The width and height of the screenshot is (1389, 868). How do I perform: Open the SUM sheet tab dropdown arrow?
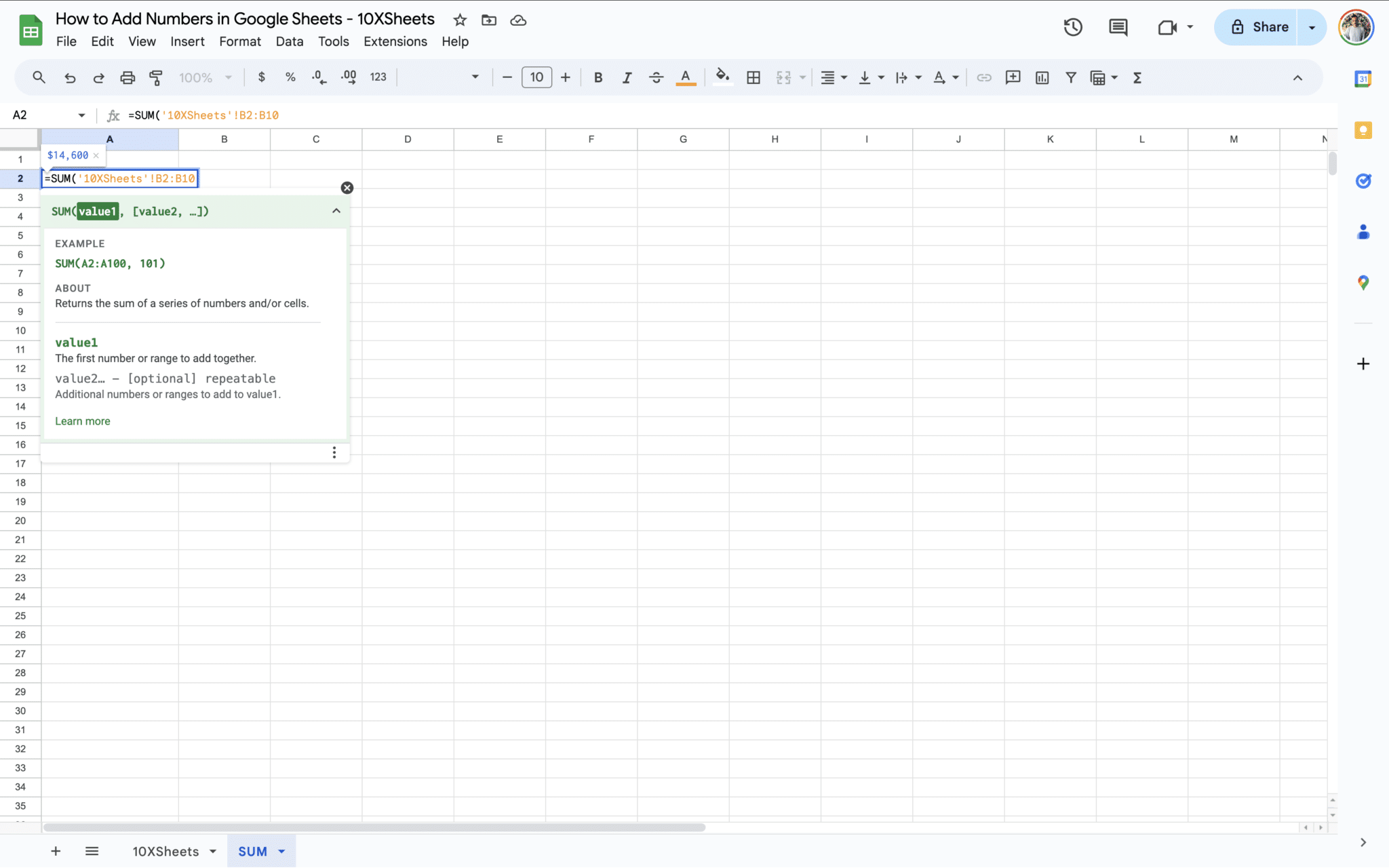(x=282, y=851)
